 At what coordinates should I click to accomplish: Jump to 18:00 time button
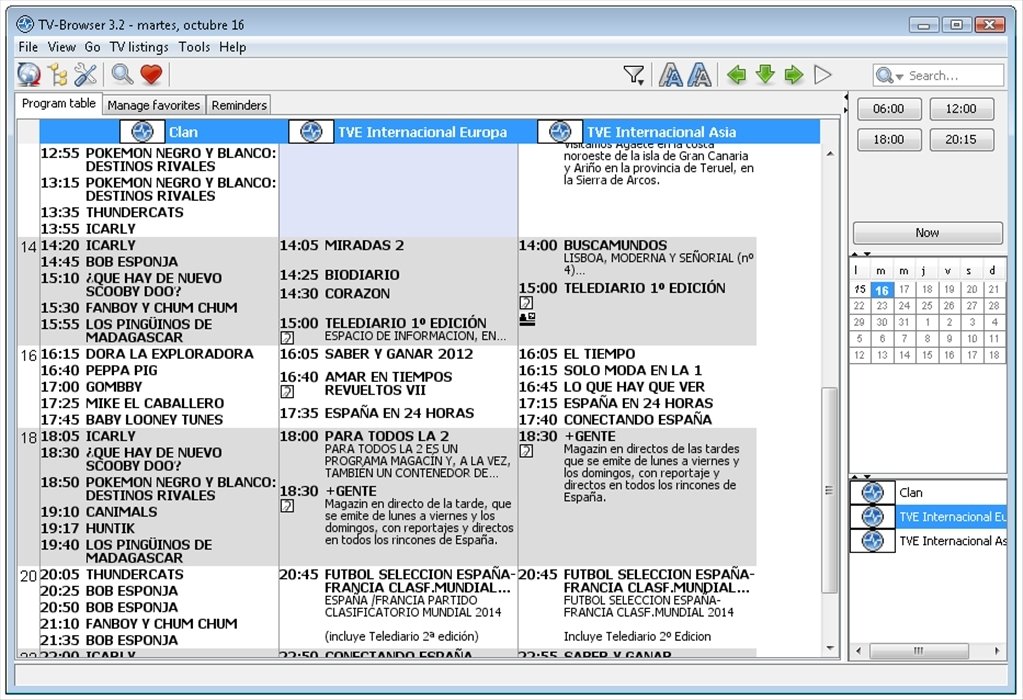[x=889, y=140]
